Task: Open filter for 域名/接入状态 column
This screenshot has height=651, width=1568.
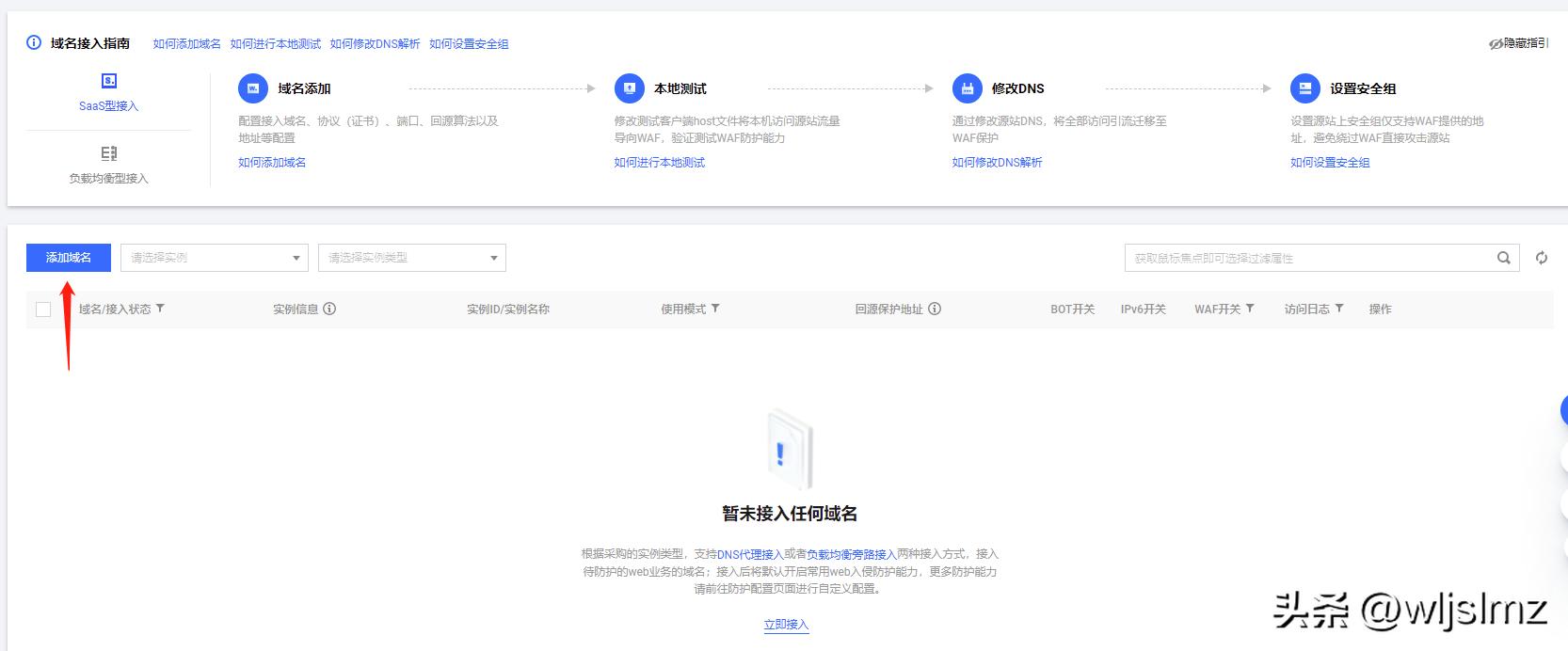Action: 160,309
